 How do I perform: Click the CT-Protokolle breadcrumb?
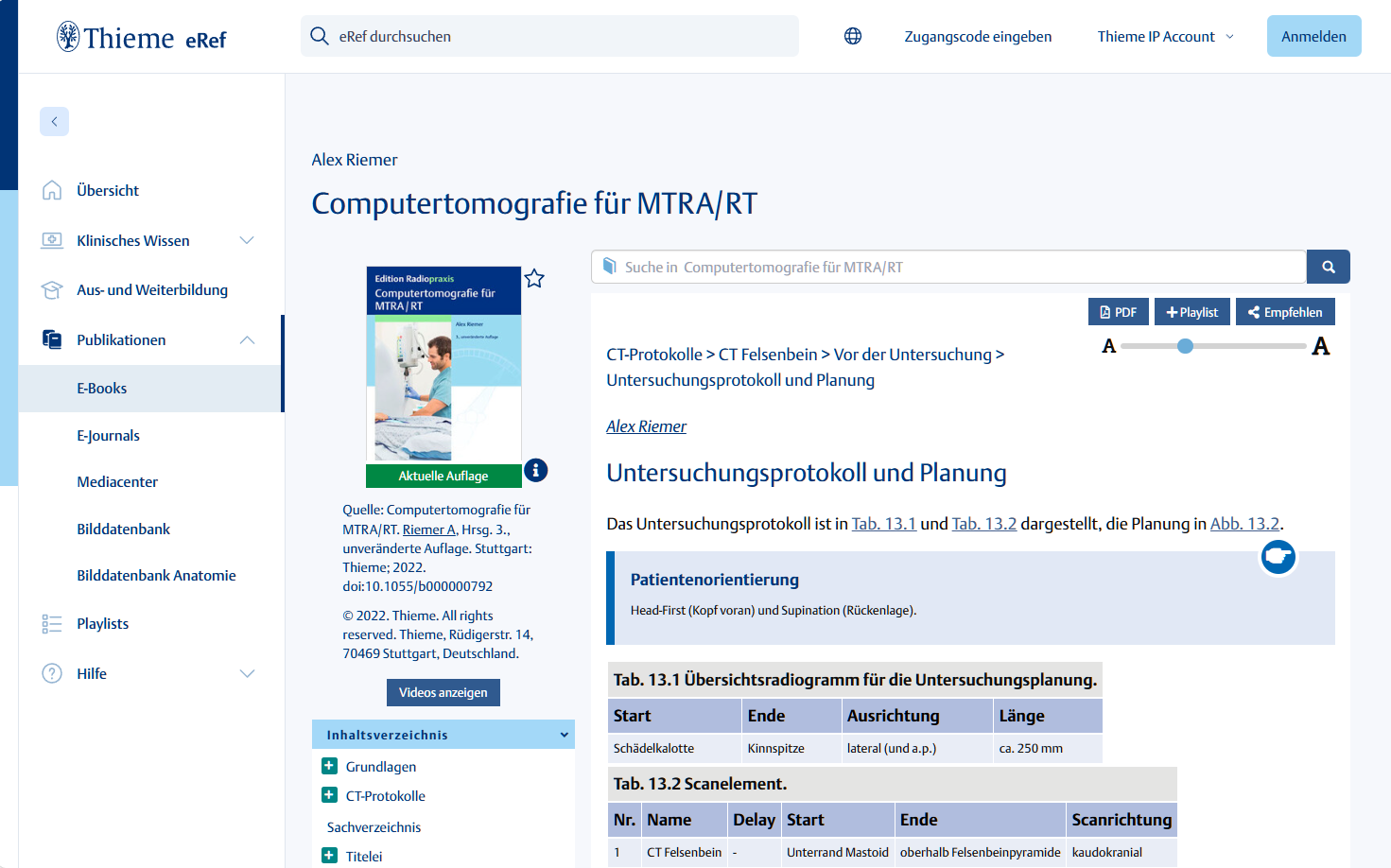point(654,355)
